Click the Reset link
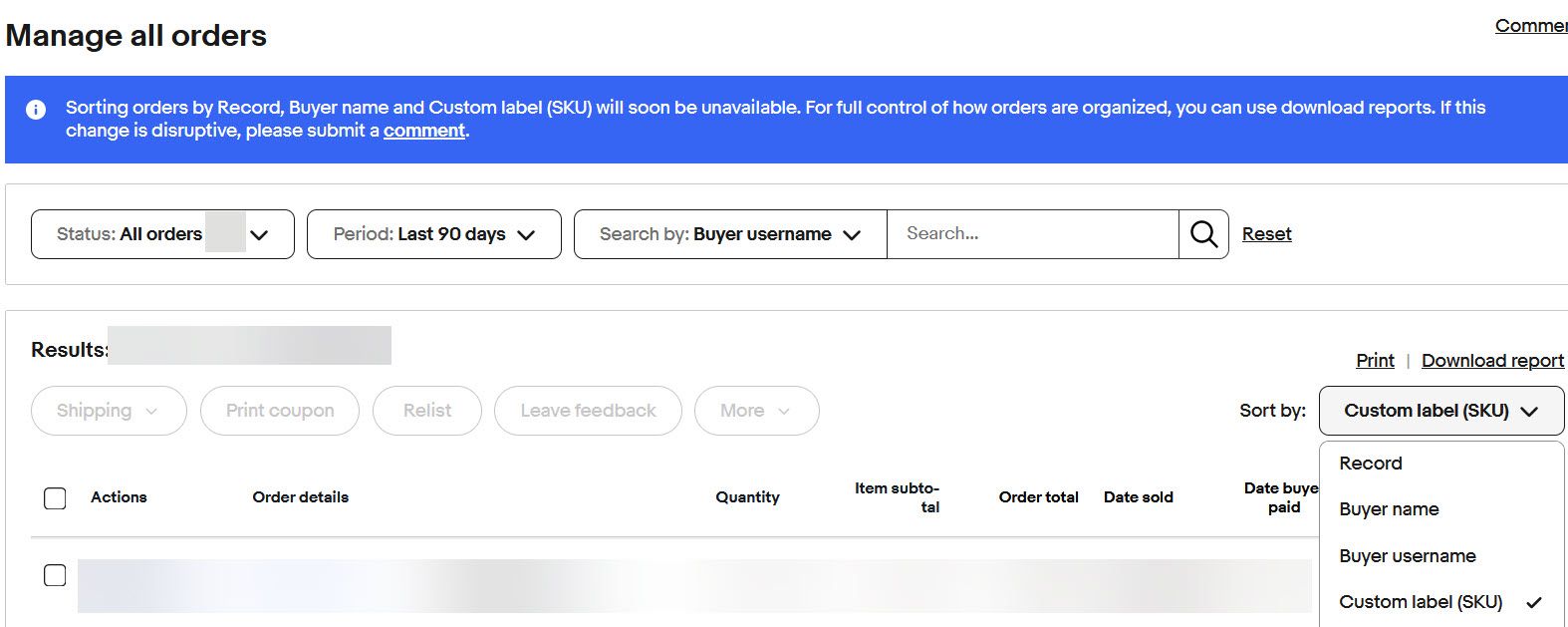Image resolution: width=1568 pixels, height=627 pixels. (1266, 234)
